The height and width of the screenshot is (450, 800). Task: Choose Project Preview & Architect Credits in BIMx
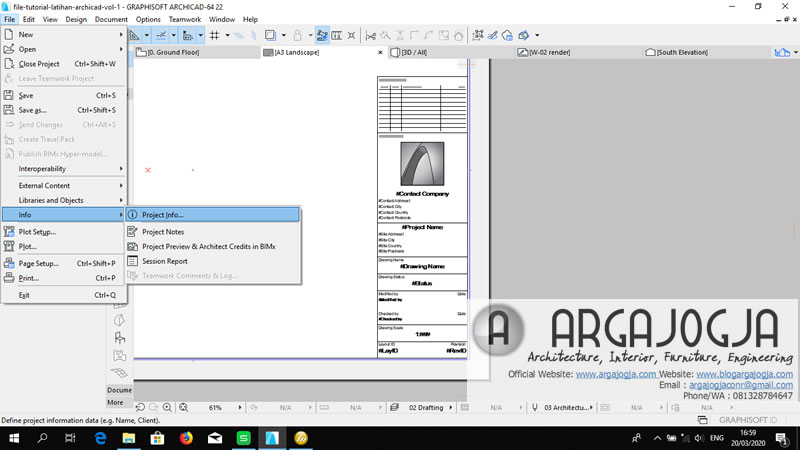click(213, 246)
